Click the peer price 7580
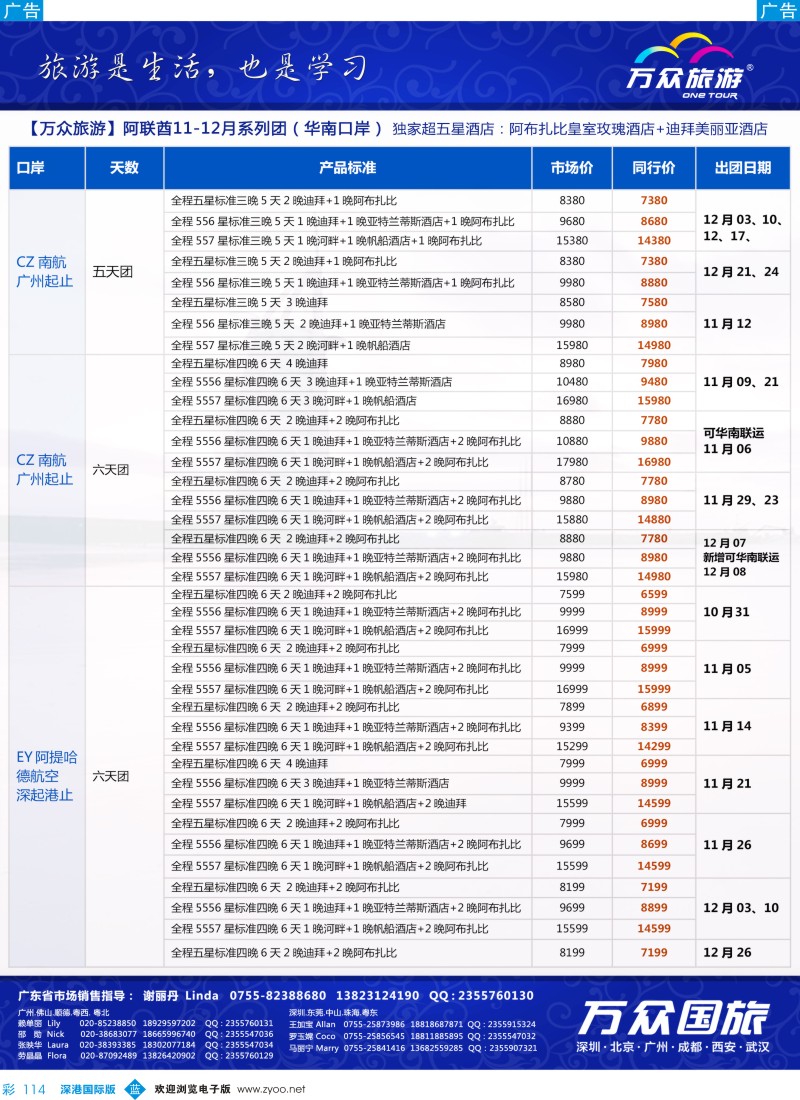 (653, 302)
